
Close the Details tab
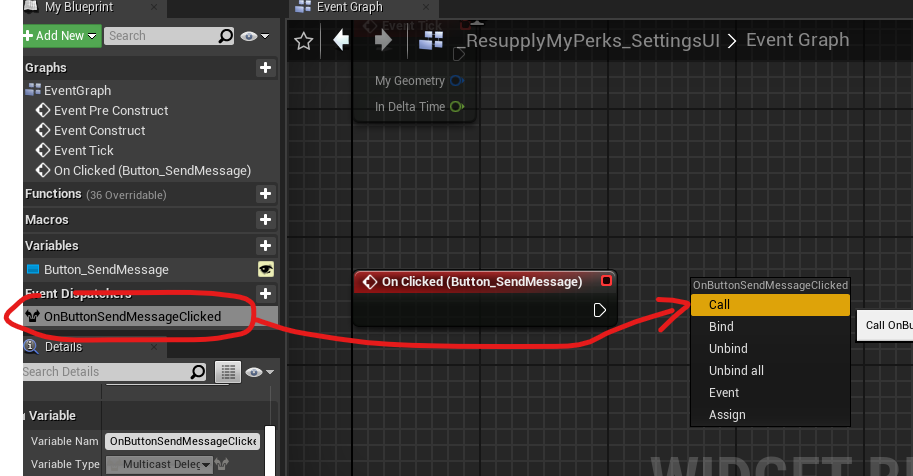(x=154, y=347)
